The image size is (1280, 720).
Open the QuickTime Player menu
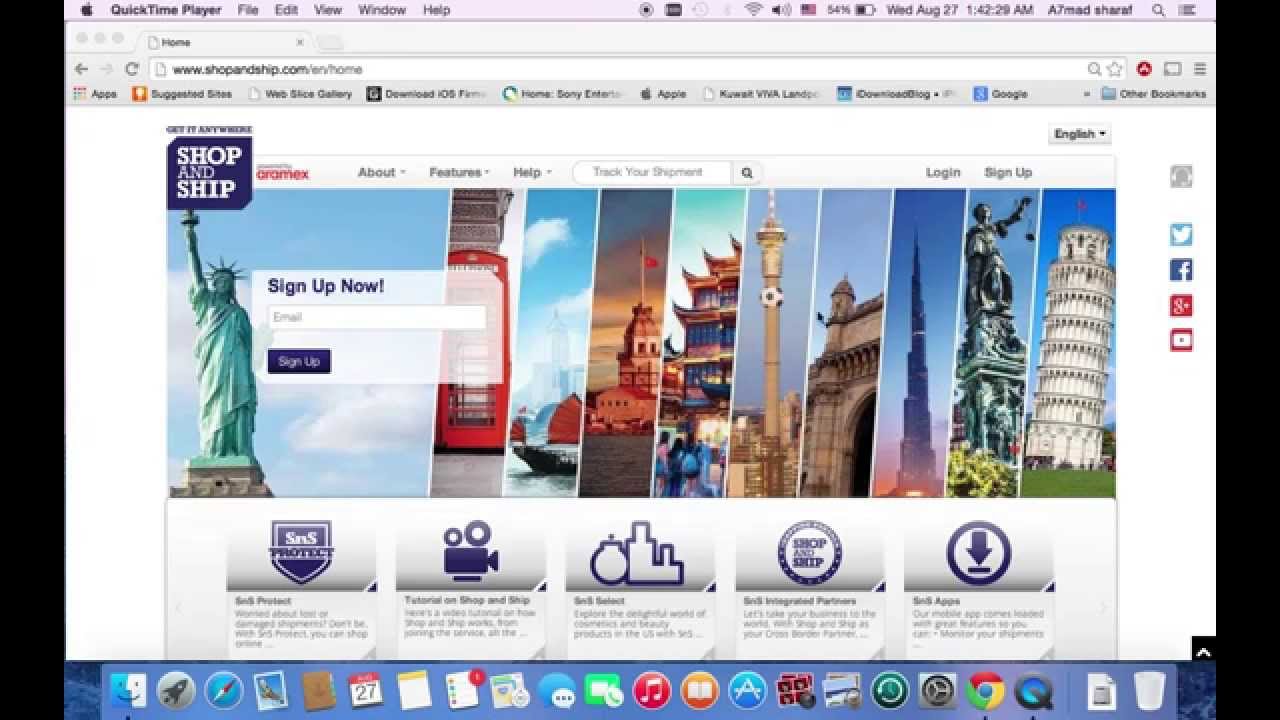[166, 10]
